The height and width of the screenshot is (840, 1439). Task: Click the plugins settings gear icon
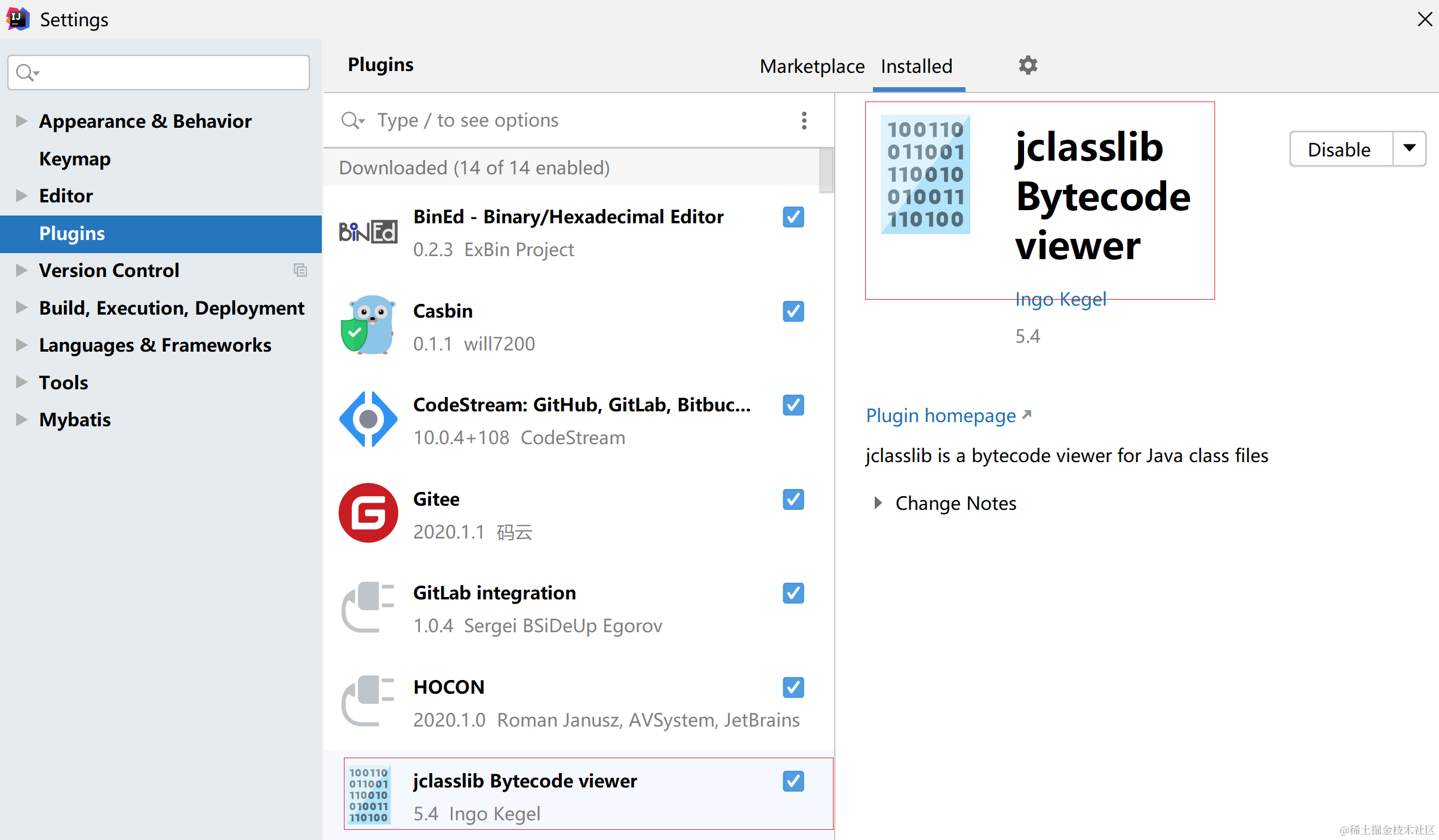[x=1028, y=65]
